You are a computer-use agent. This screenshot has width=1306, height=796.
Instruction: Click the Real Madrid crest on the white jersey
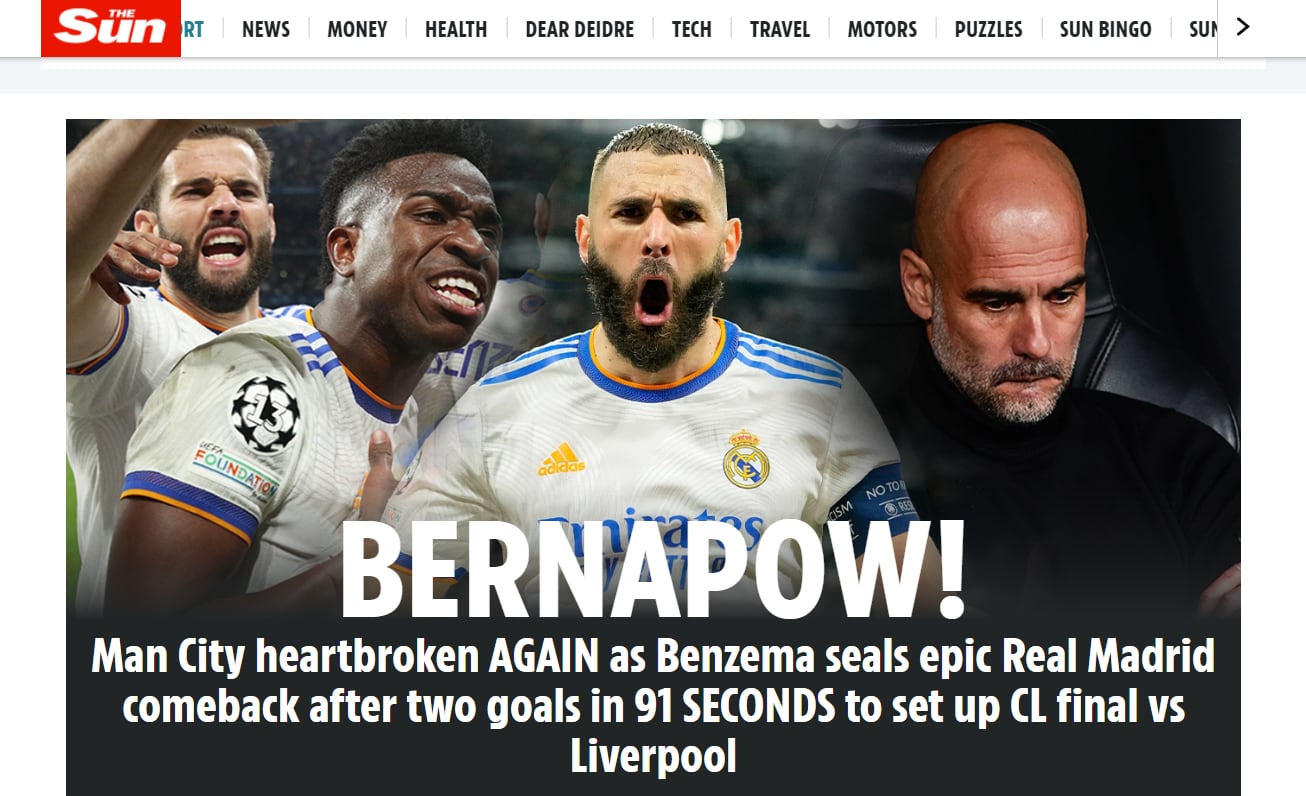(x=746, y=459)
